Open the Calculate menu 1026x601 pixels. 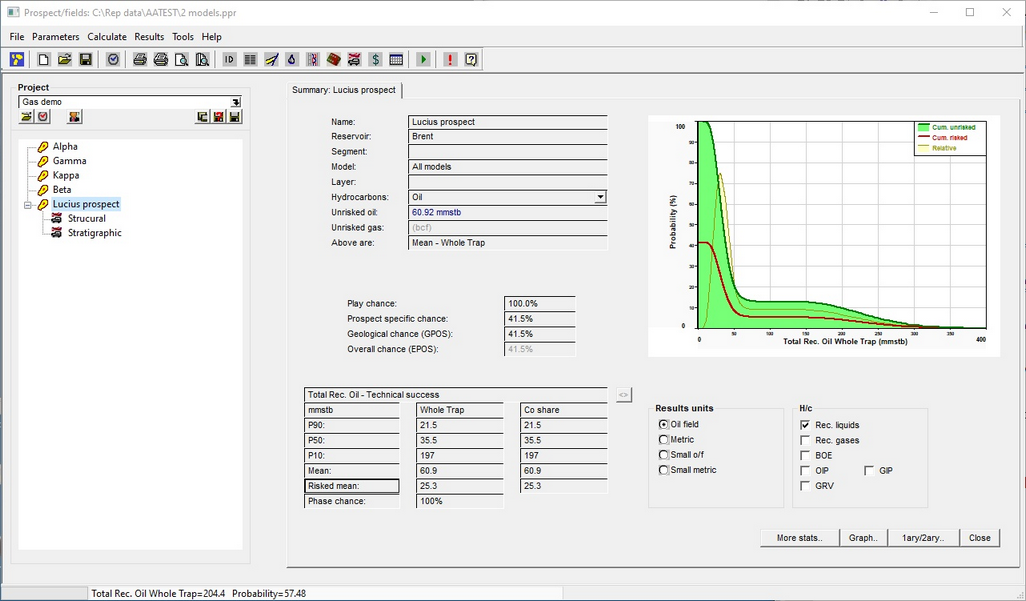pyautogui.click(x=107, y=37)
